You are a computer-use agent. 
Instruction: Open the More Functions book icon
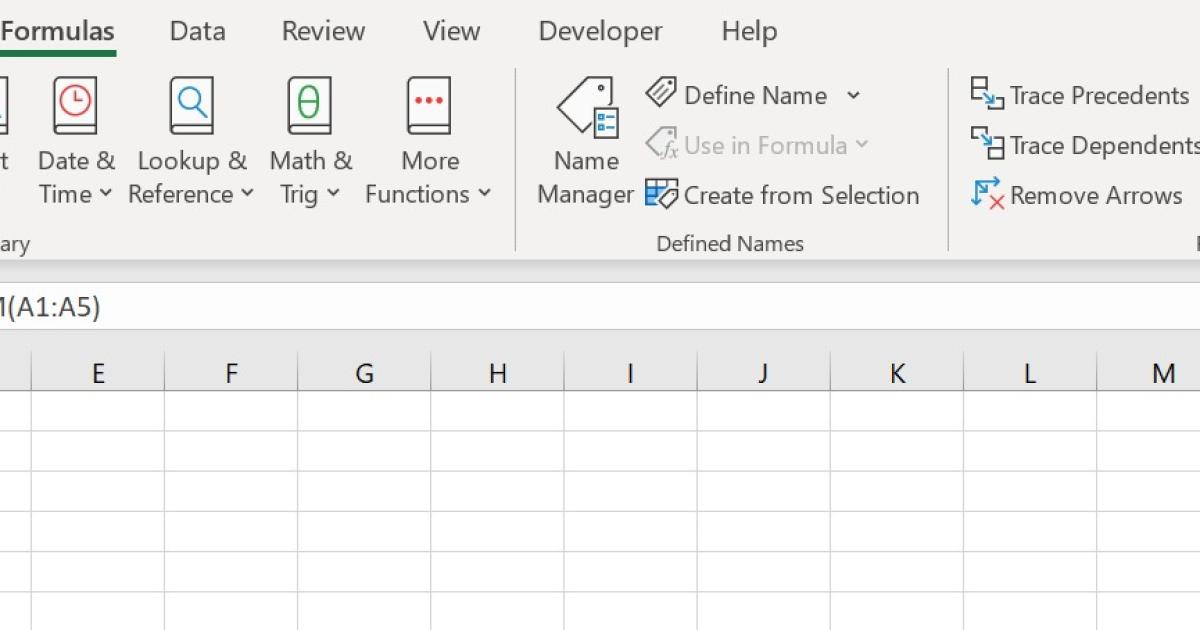(x=429, y=105)
